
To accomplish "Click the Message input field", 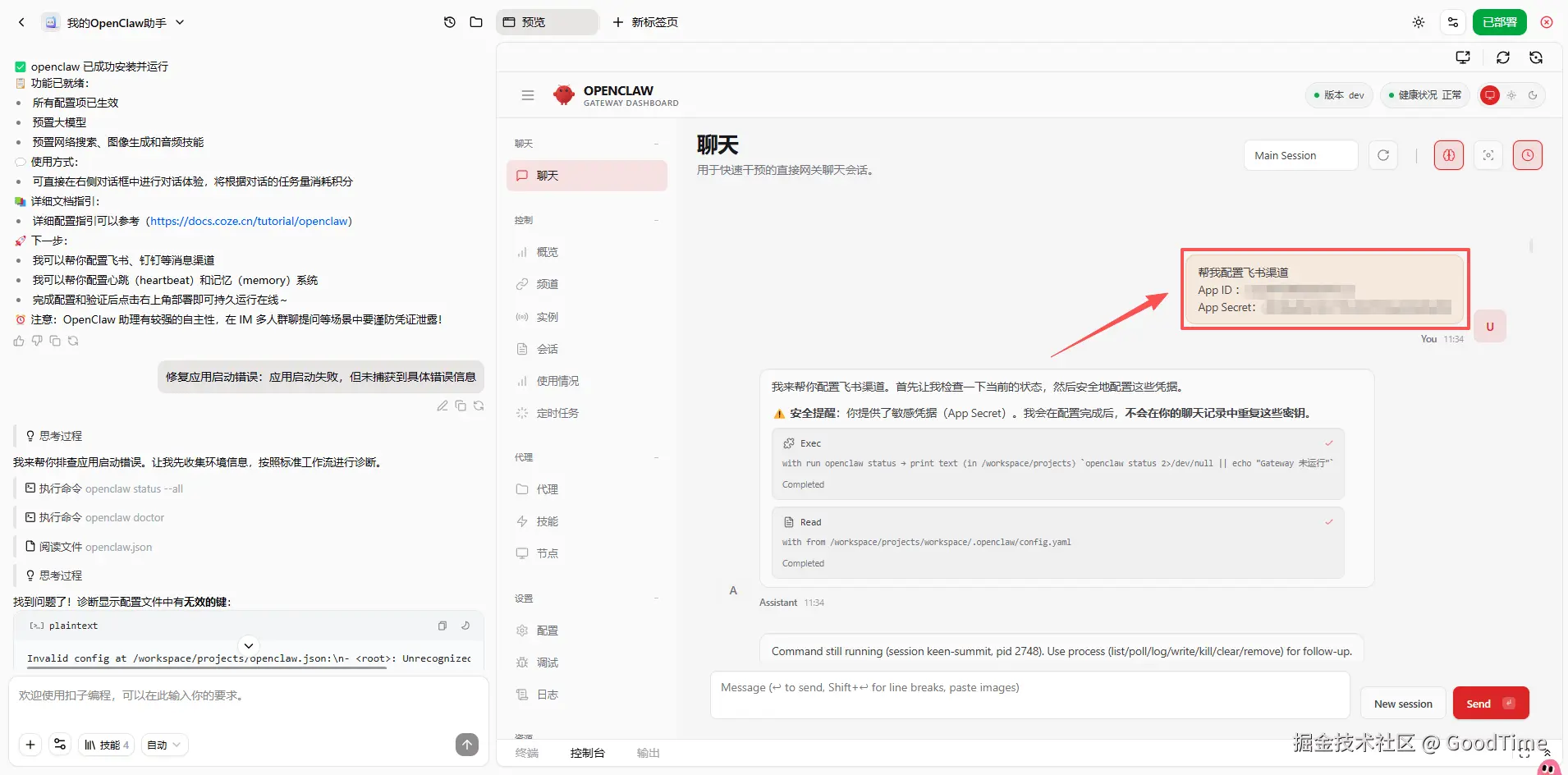I will click(x=1030, y=695).
